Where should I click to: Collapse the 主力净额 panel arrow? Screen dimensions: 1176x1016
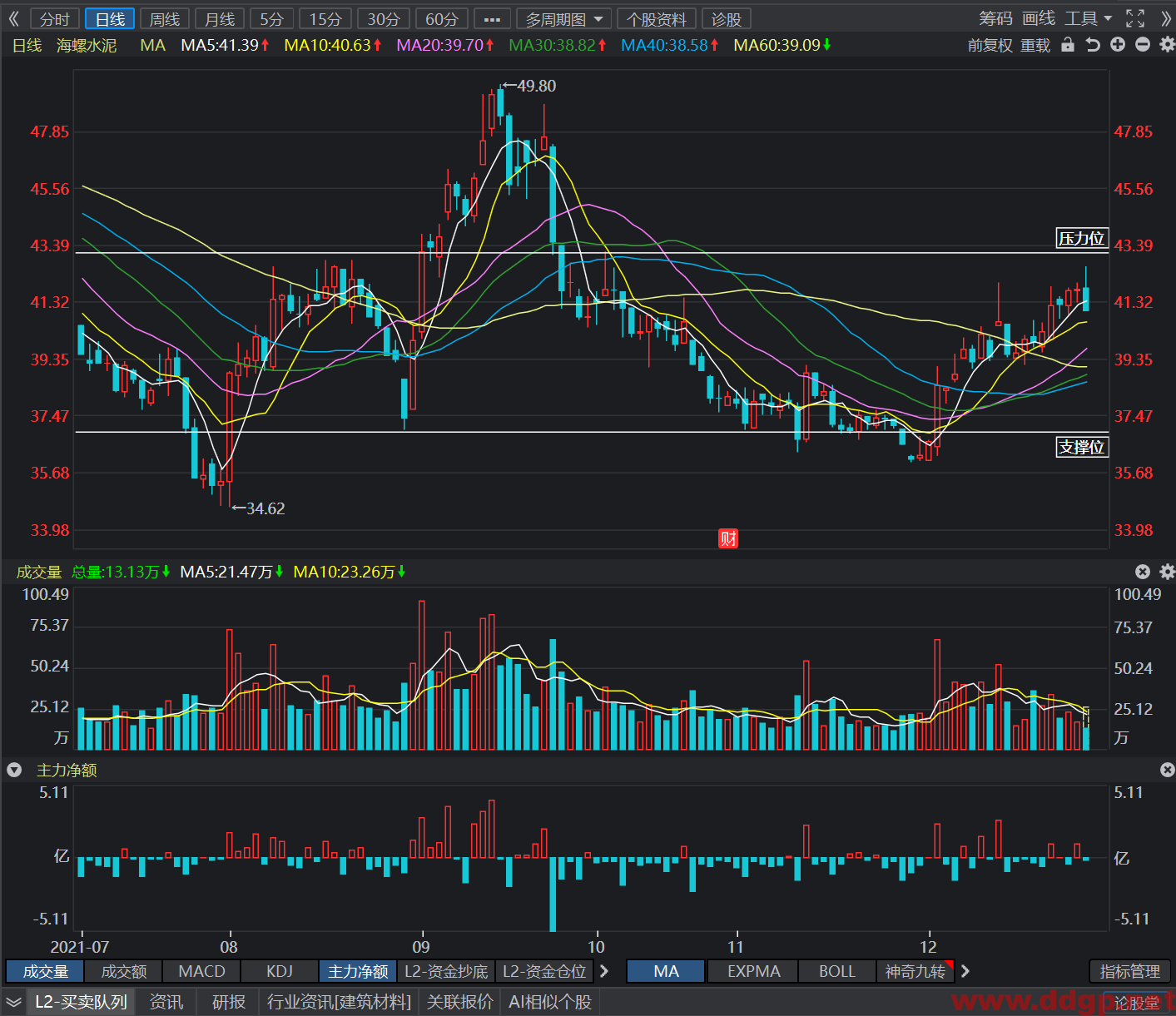(x=14, y=770)
